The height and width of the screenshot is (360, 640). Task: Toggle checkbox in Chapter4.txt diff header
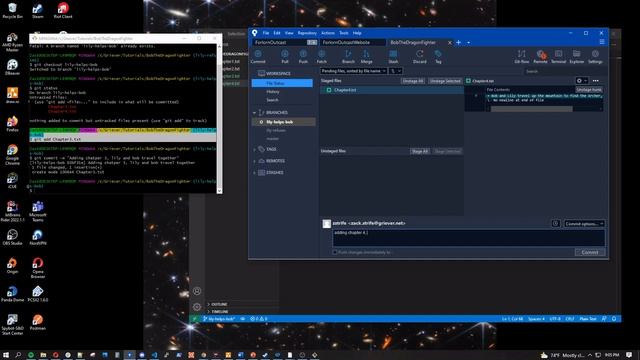click(x=468, y=81)
